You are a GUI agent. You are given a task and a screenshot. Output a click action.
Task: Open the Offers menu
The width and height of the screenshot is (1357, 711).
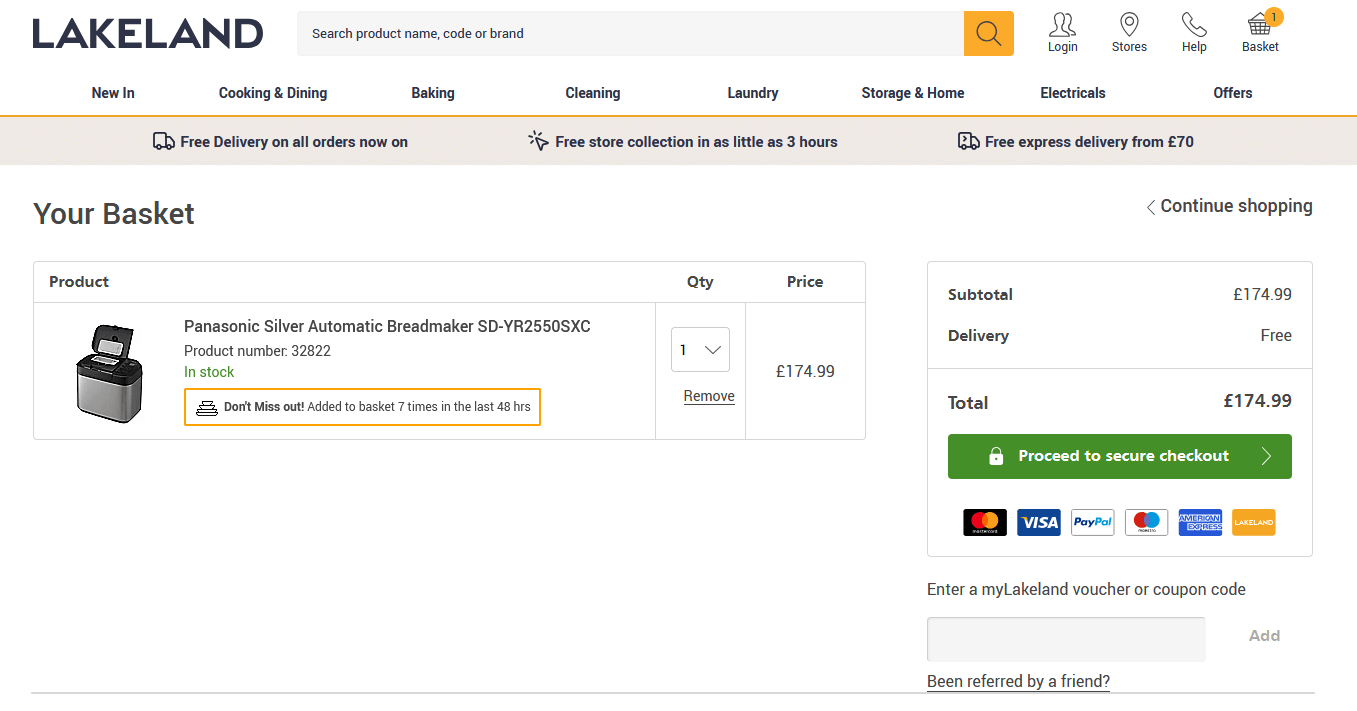point(1233,93)
